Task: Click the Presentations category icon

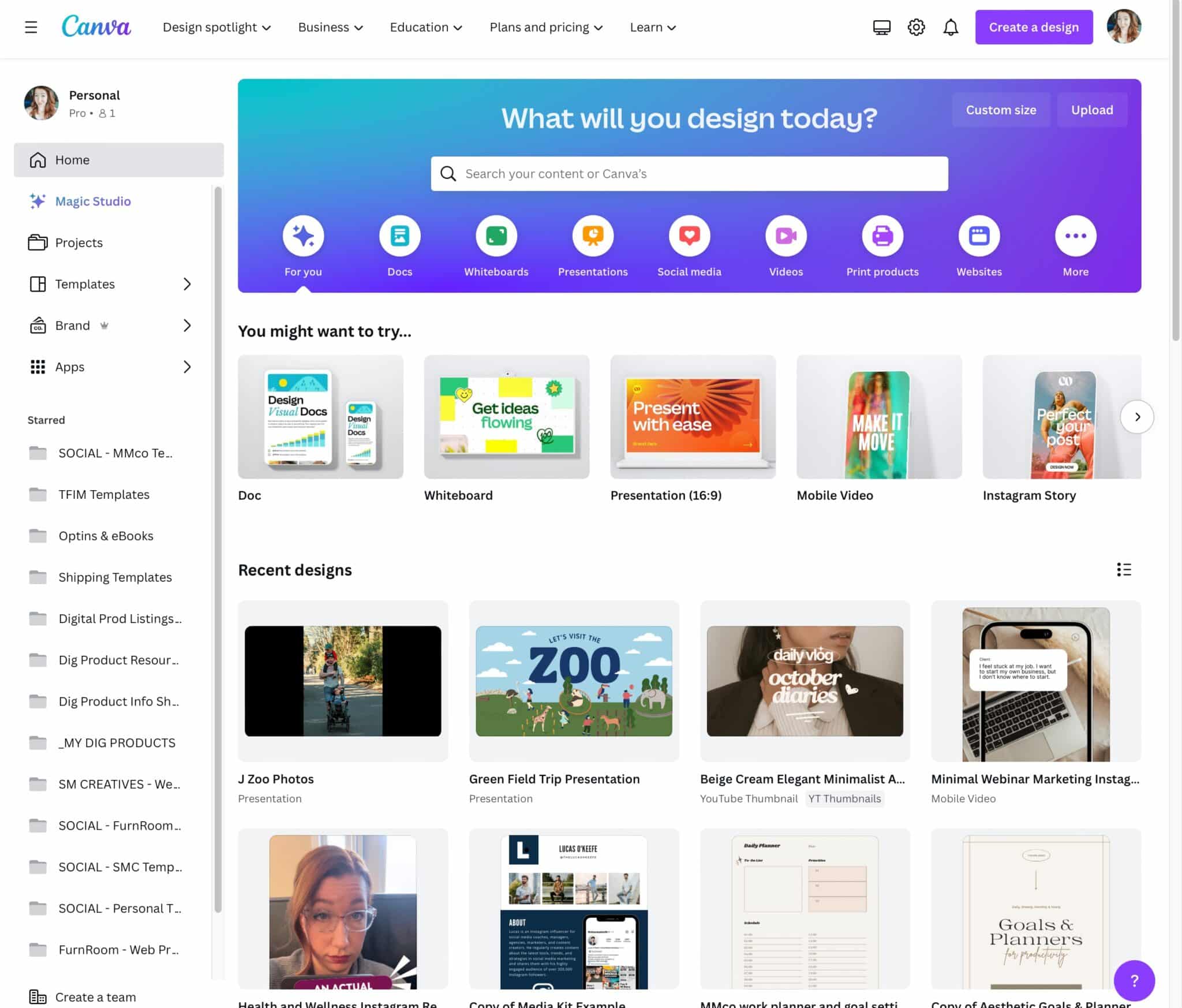Action: tap(592, 236)
